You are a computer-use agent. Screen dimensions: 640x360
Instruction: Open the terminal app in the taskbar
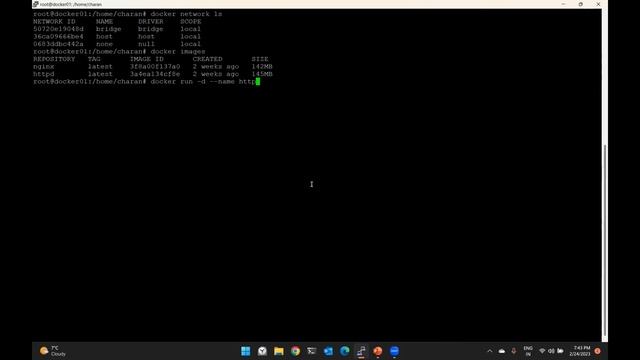pyautogui.click(x=312, y=351)
